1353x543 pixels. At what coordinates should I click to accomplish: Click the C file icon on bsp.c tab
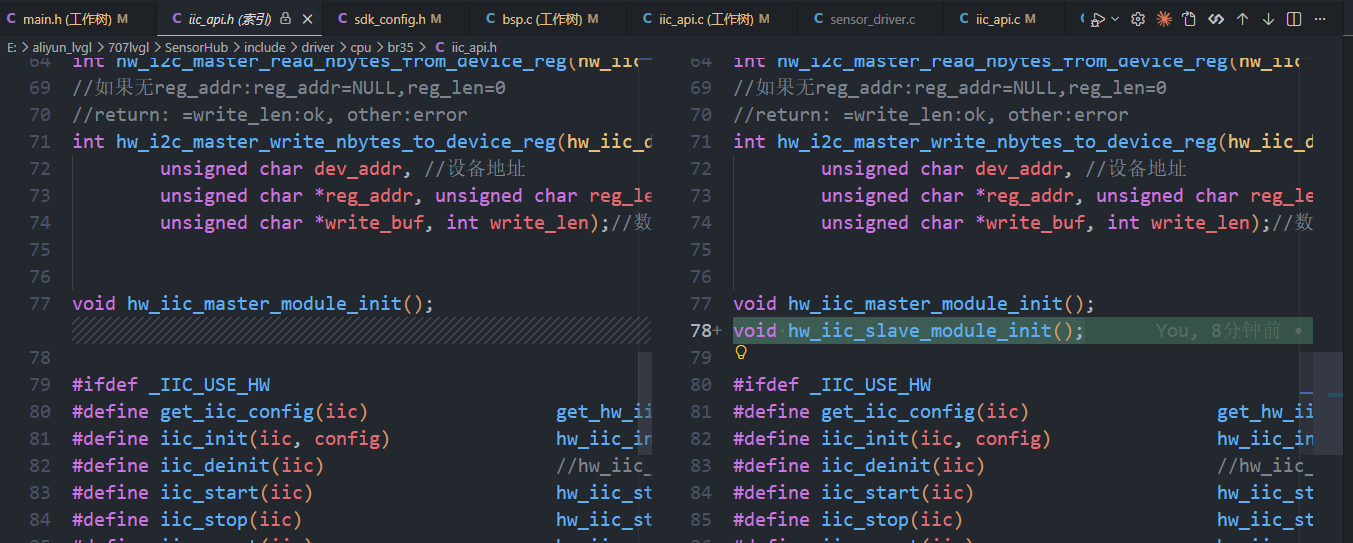[491, 19]
